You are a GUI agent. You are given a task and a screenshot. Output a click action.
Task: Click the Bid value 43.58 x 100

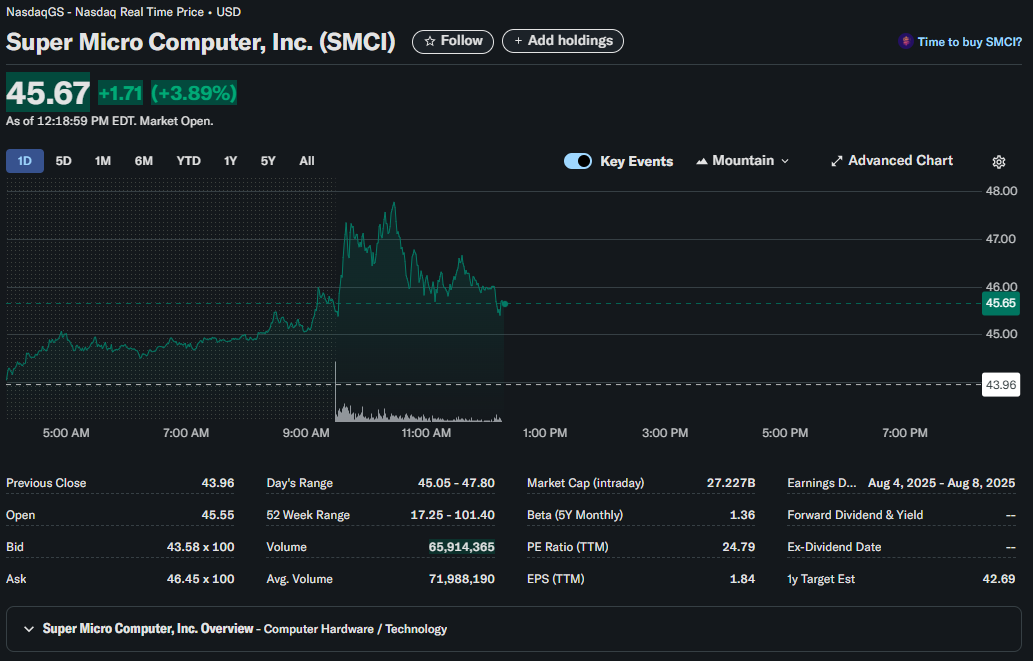200,547
